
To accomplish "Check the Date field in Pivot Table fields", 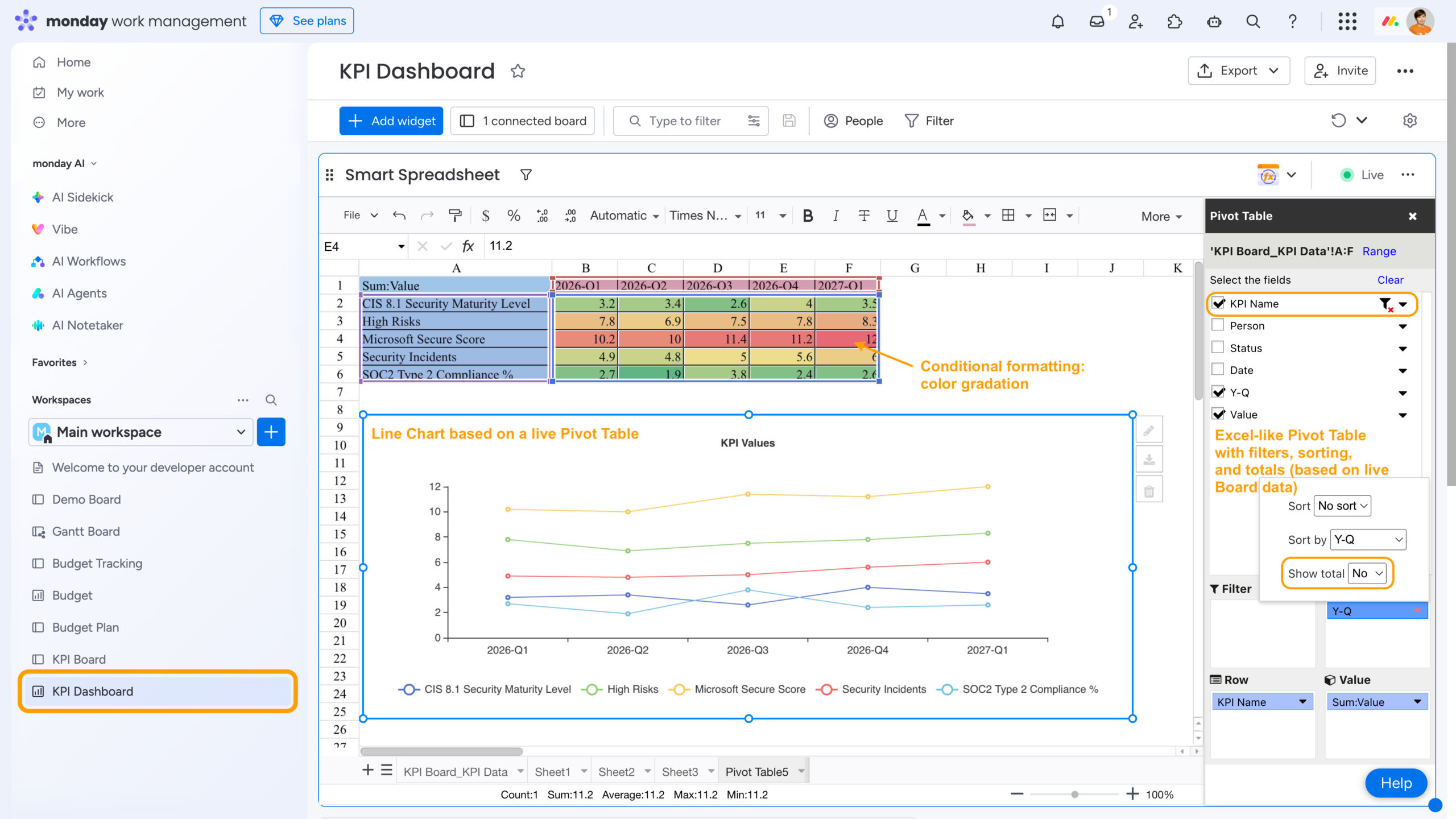I will (1218, 370).
